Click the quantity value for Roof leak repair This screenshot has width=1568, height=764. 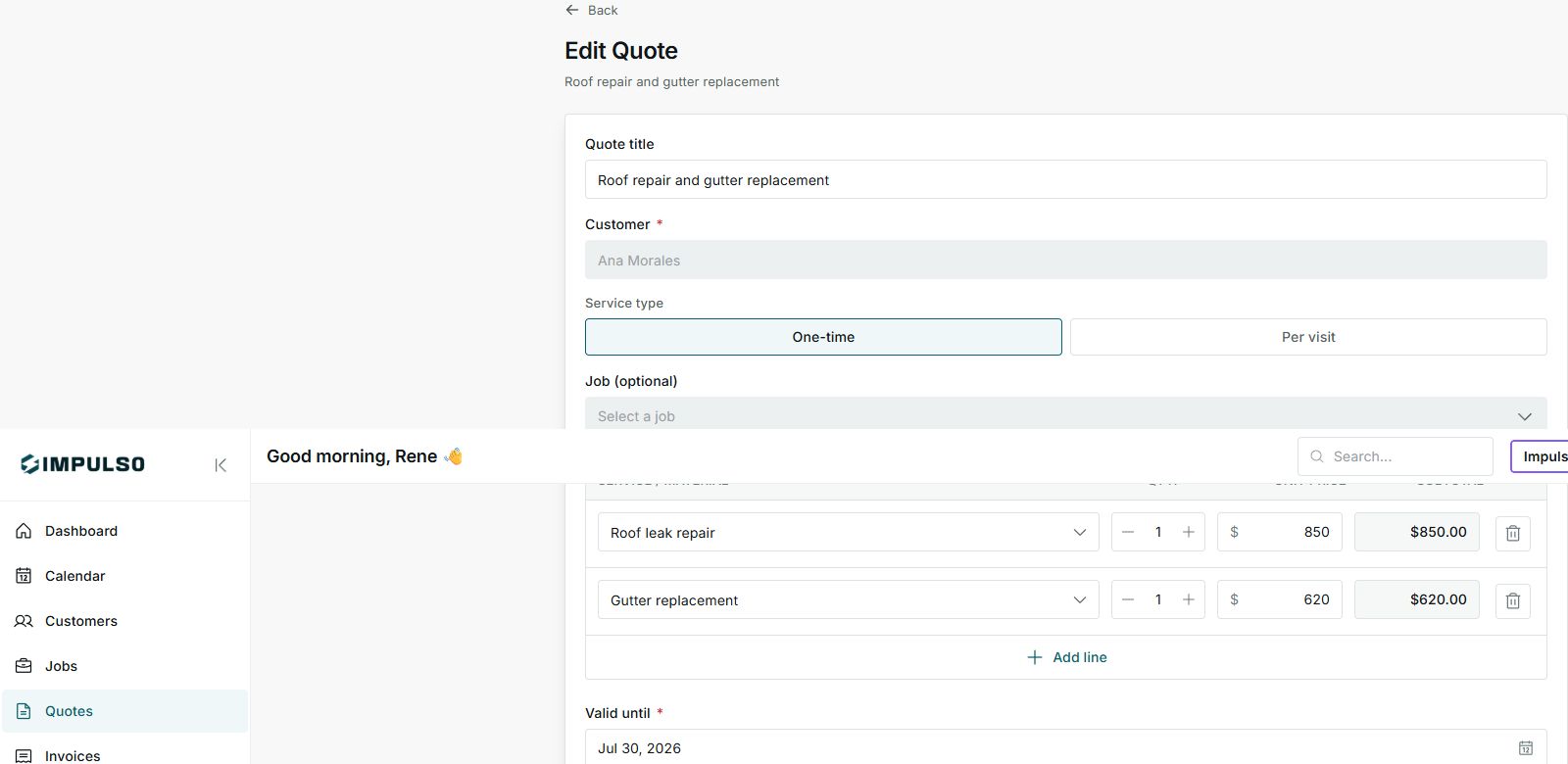1158,532
